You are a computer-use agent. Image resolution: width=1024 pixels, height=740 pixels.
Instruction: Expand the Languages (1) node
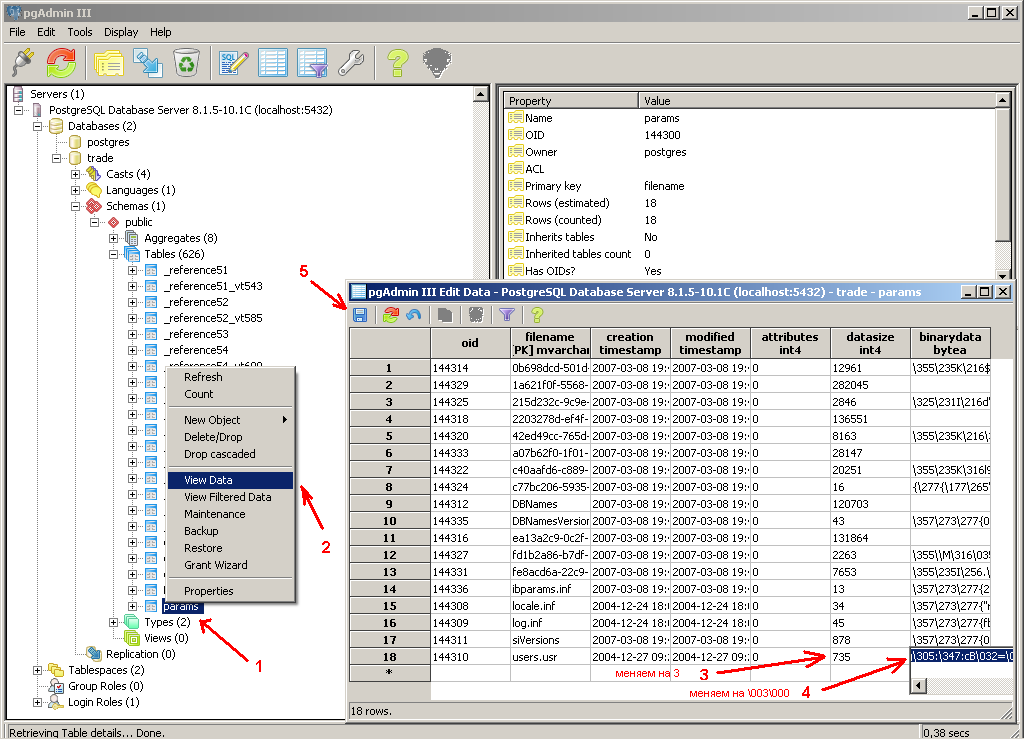pyautogui.click(x=75, y=190)
